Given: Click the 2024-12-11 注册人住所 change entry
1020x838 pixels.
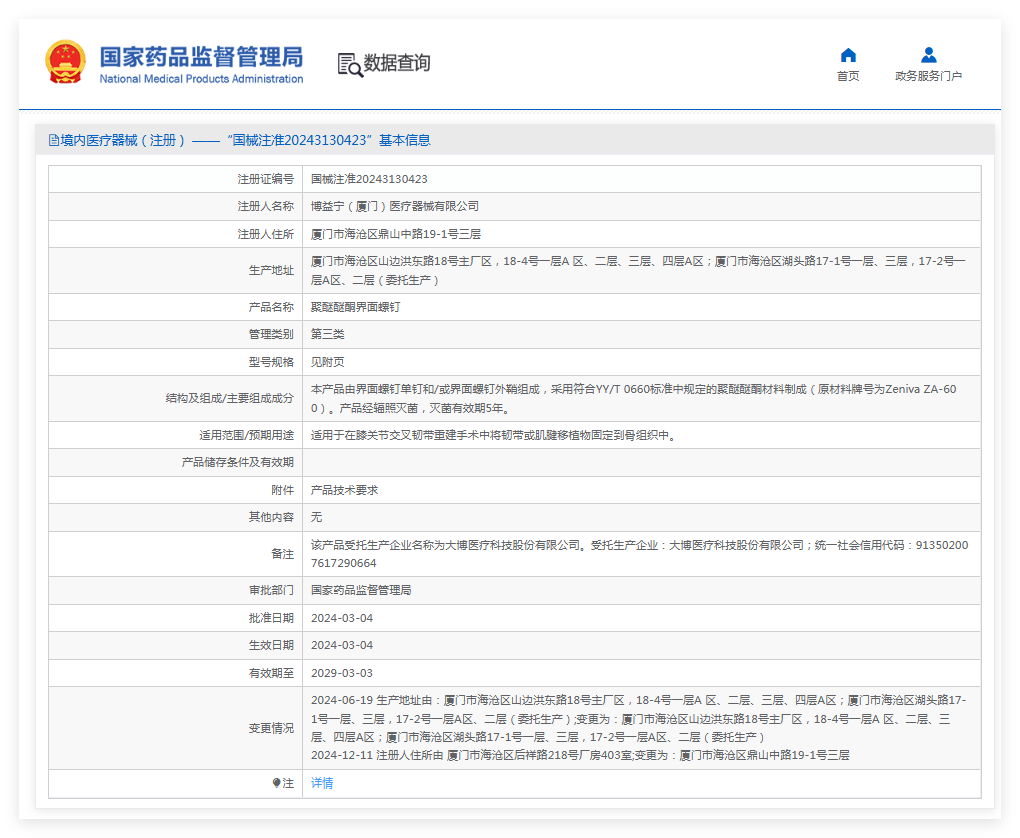Looking at the screenshot, I should click(580, 755).
